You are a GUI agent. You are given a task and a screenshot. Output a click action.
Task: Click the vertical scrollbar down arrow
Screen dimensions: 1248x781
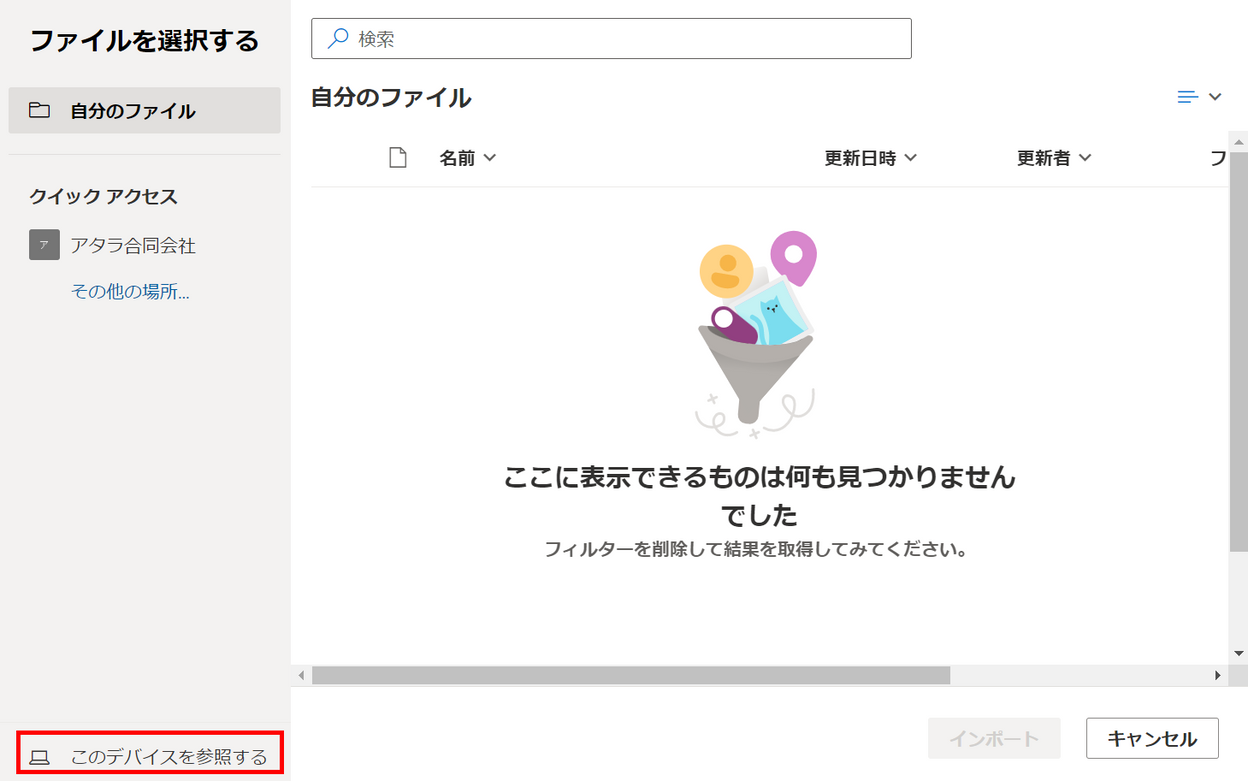click(x=1239, y=653)
